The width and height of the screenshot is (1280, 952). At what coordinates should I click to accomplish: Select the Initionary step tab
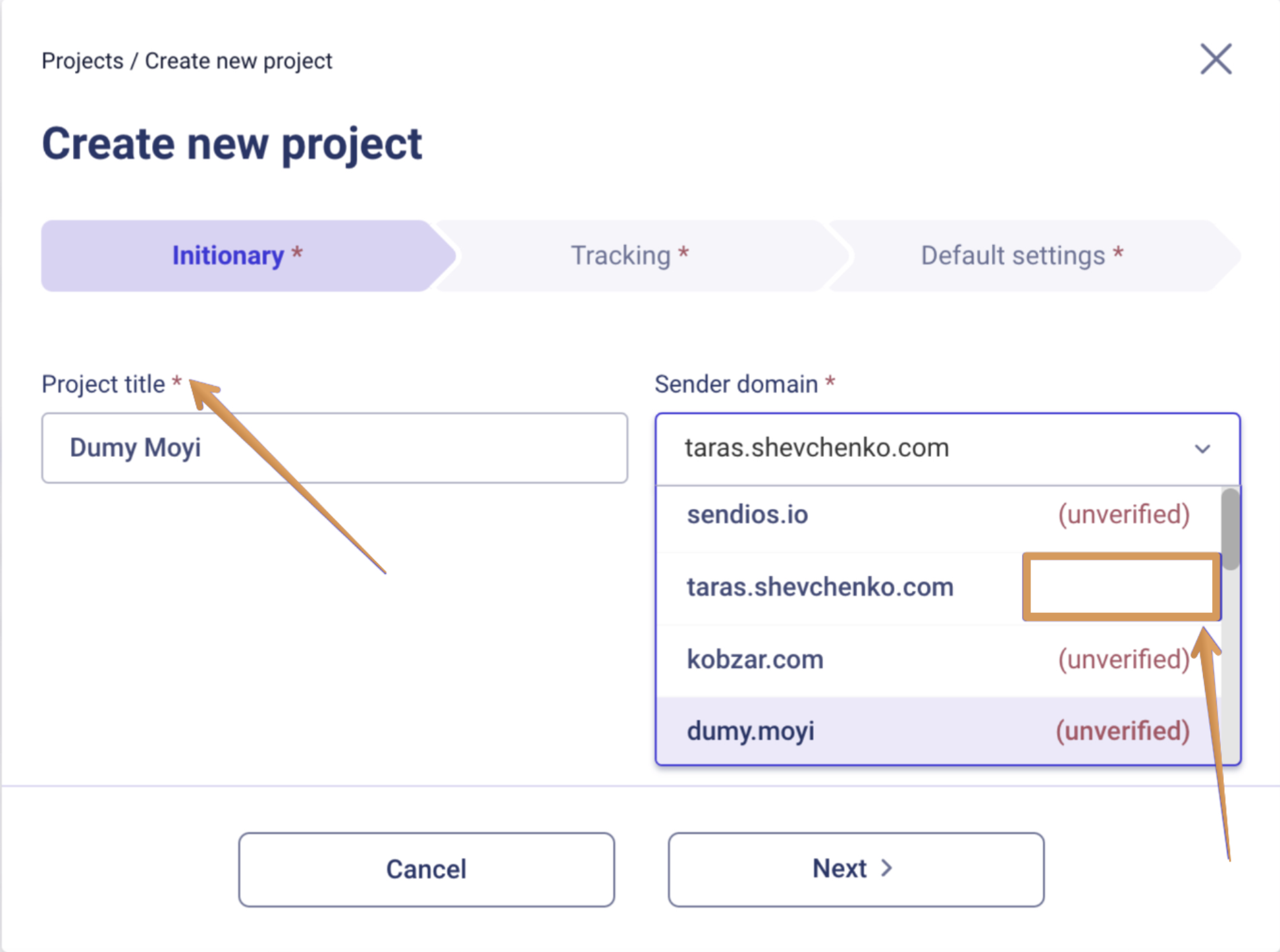pyautogui.click(x=236, y=255)
